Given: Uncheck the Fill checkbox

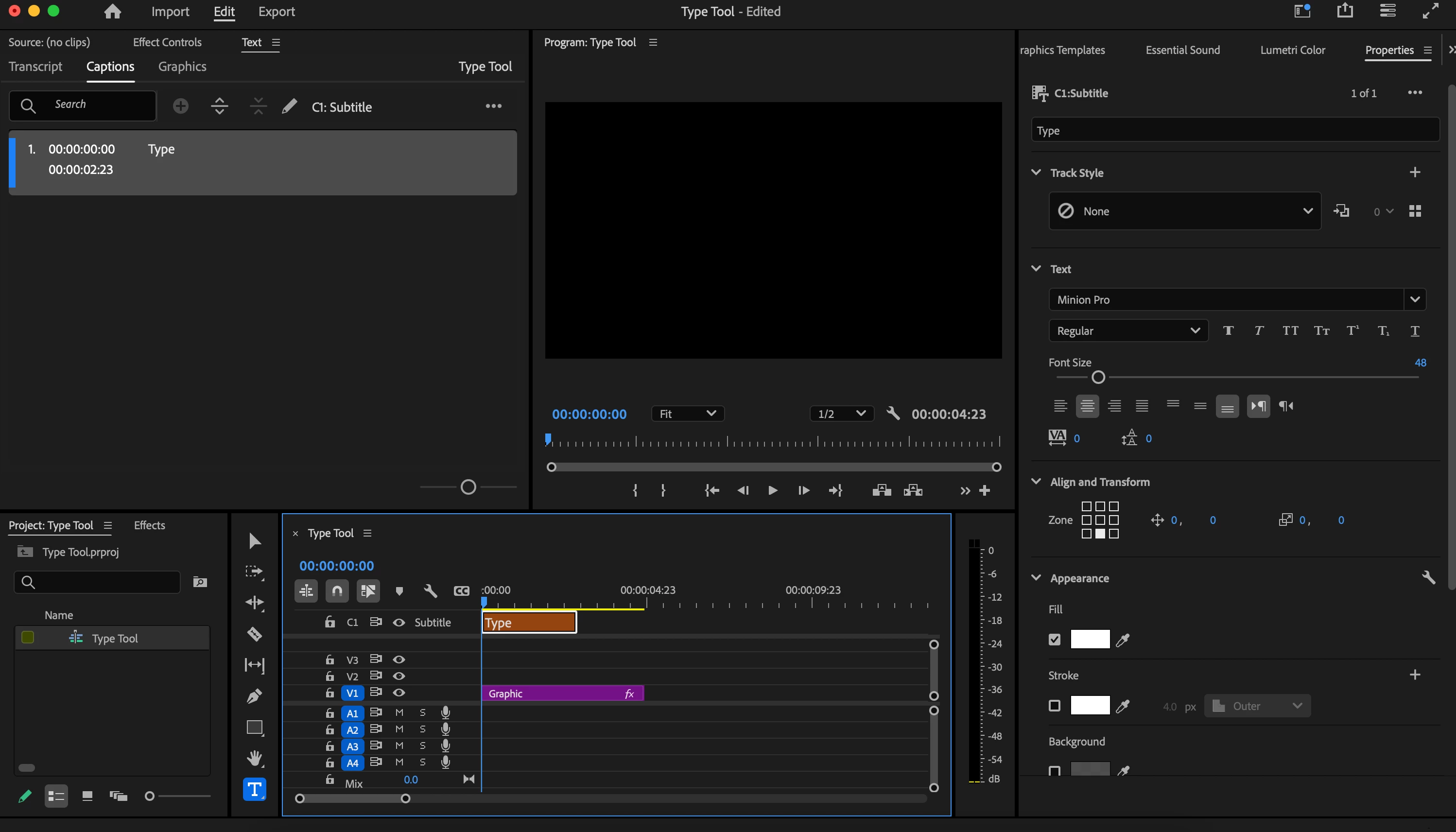Looking at the screenshot, I should 1054,640.
